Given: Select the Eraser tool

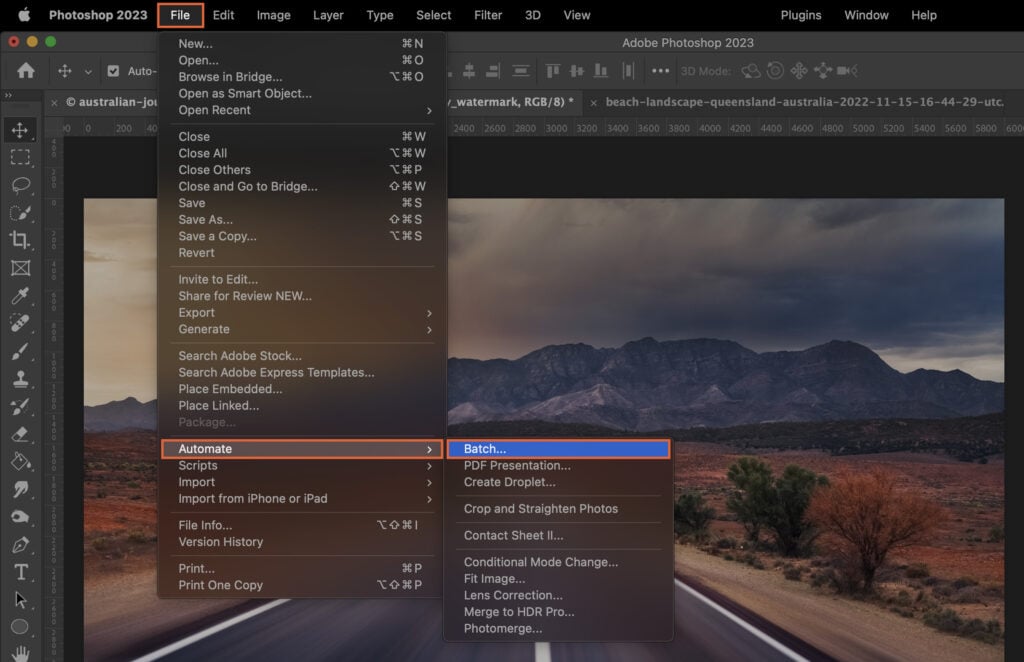Looking at the screenshot, I should coord(22,435).
